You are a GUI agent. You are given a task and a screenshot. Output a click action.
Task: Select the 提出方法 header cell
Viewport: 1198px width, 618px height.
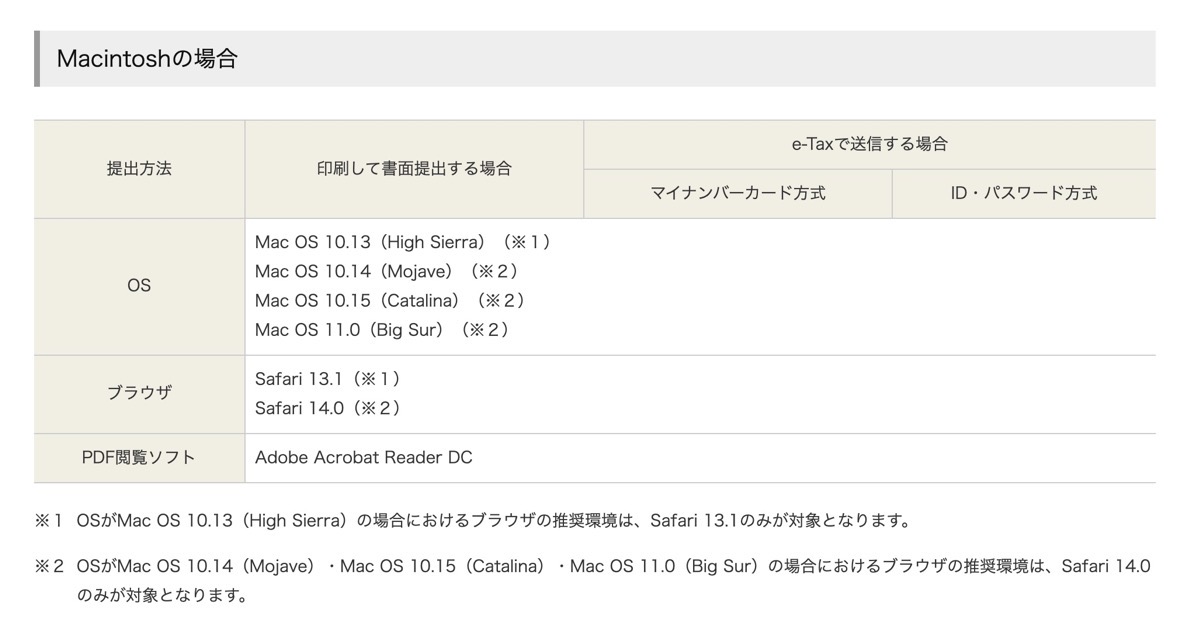tap(139, 169)
